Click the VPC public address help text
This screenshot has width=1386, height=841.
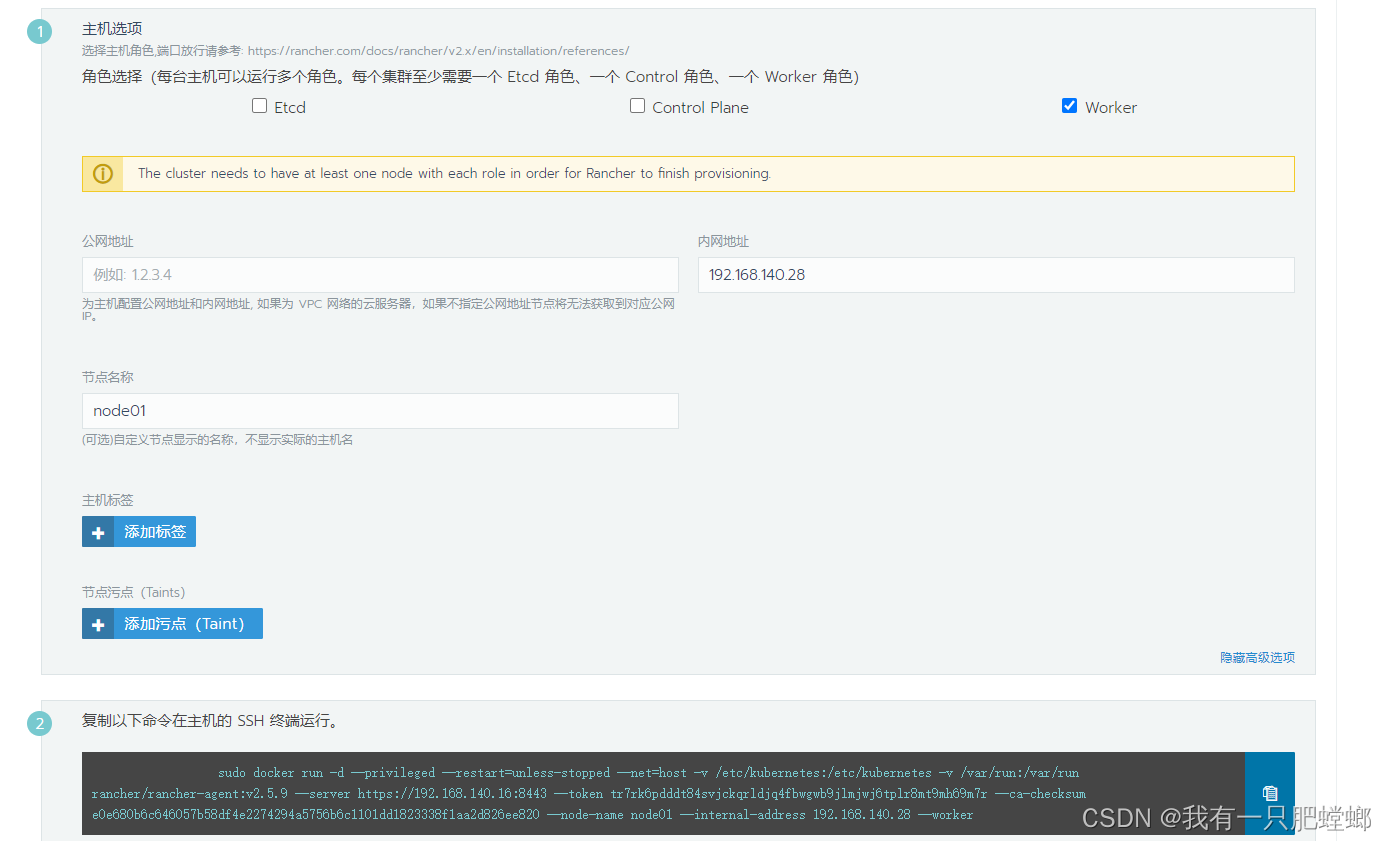[x=378, y=309]
